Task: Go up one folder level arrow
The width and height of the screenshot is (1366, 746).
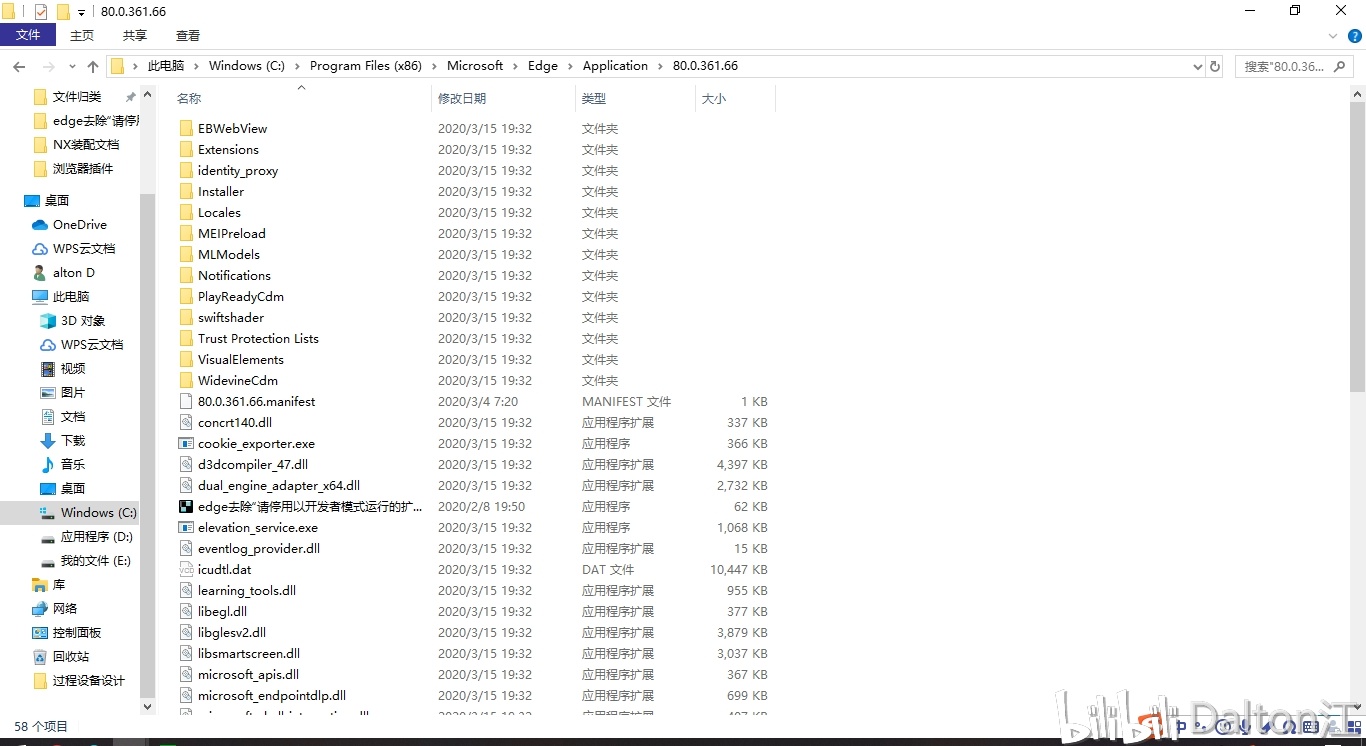Action: pyautogui.click(x=93, y=66)
